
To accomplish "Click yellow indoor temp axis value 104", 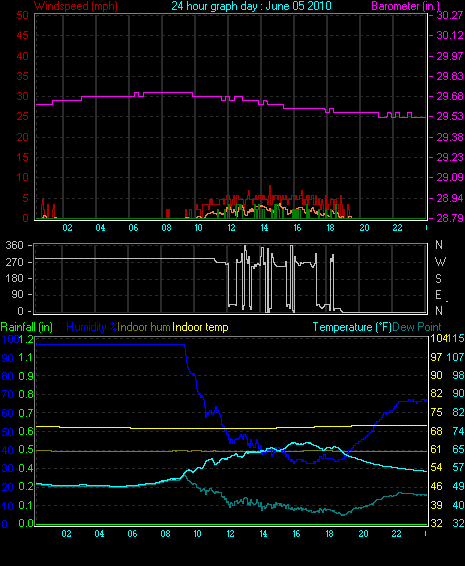I will (438, 339).
